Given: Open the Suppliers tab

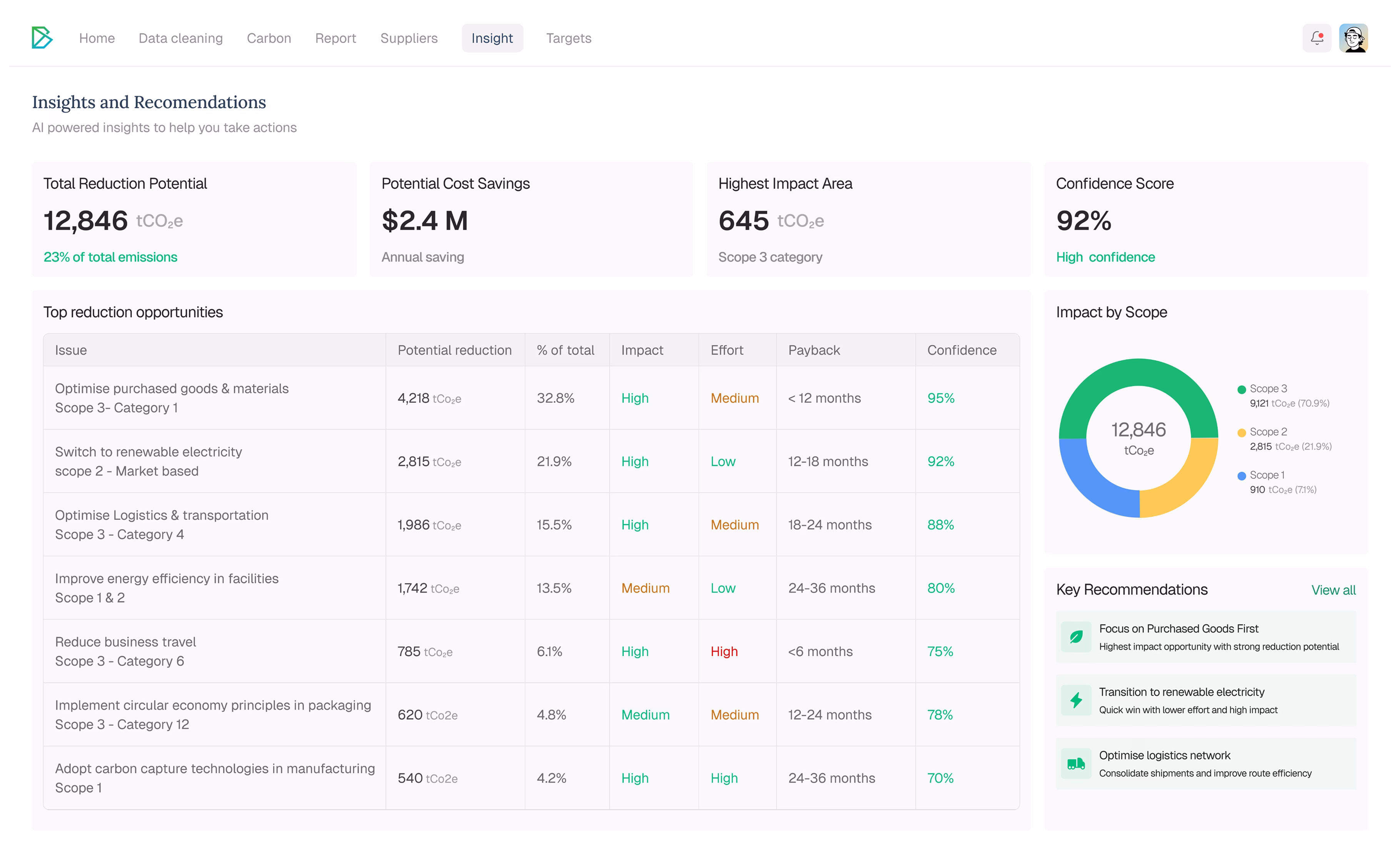Looking at the screenshot, I should [x=408, y=38].
